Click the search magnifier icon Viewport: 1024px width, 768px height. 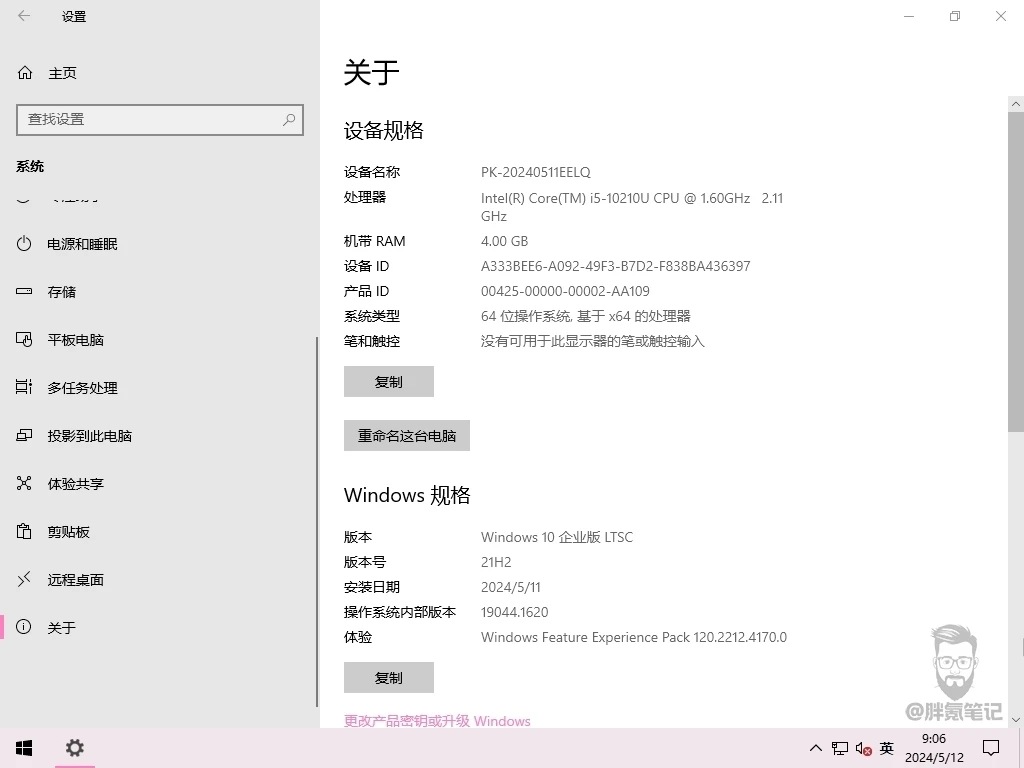289,120
